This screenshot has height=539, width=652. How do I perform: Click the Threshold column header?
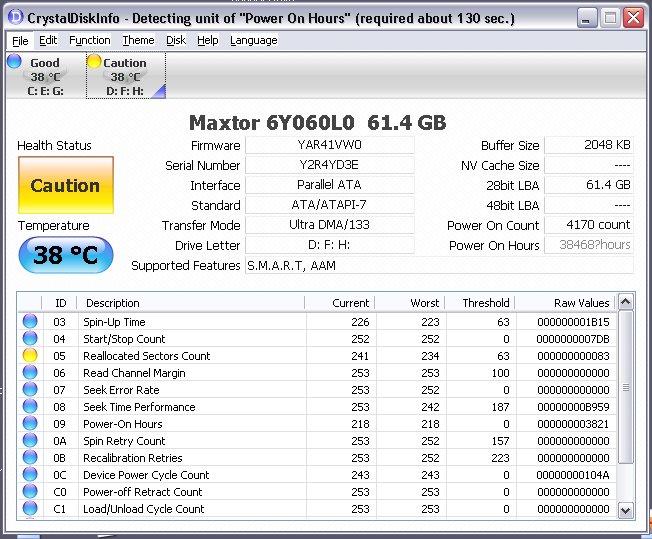click(480, 303)
